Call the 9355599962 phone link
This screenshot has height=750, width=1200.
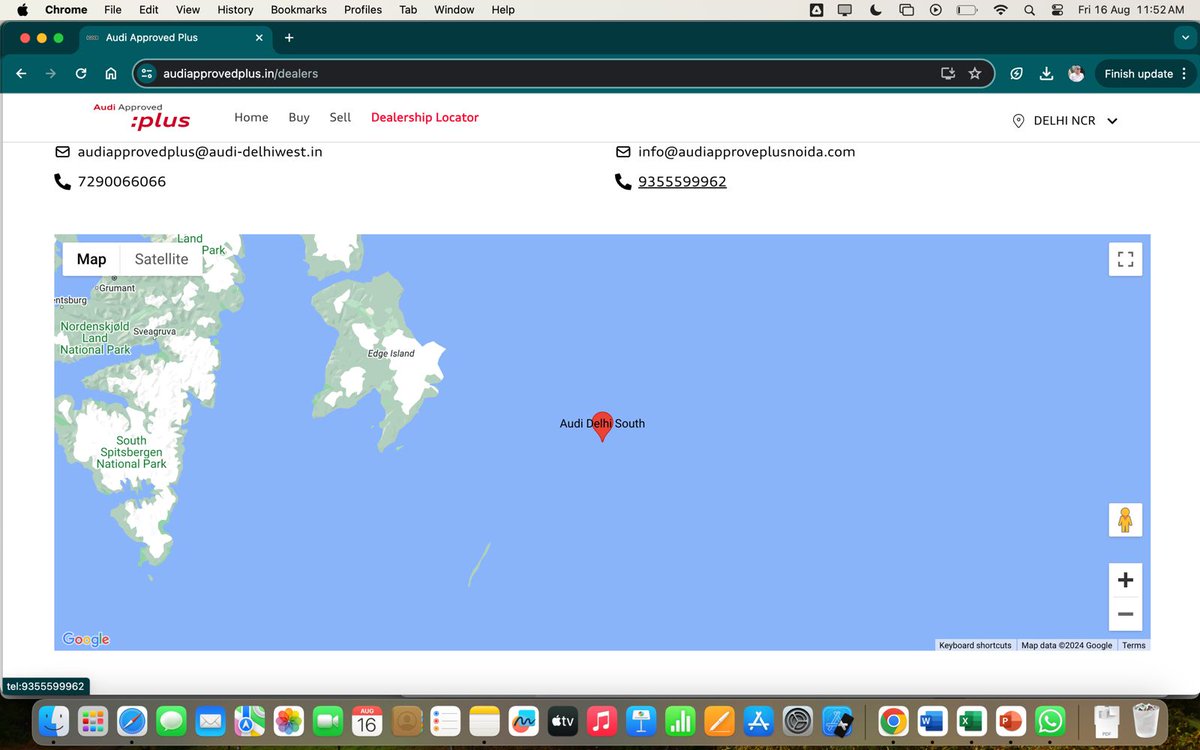coord(682,182)
